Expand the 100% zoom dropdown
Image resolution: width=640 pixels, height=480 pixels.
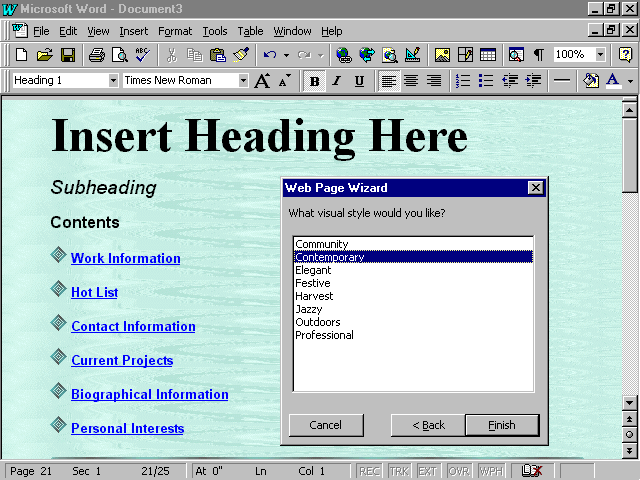click(600, 54)
